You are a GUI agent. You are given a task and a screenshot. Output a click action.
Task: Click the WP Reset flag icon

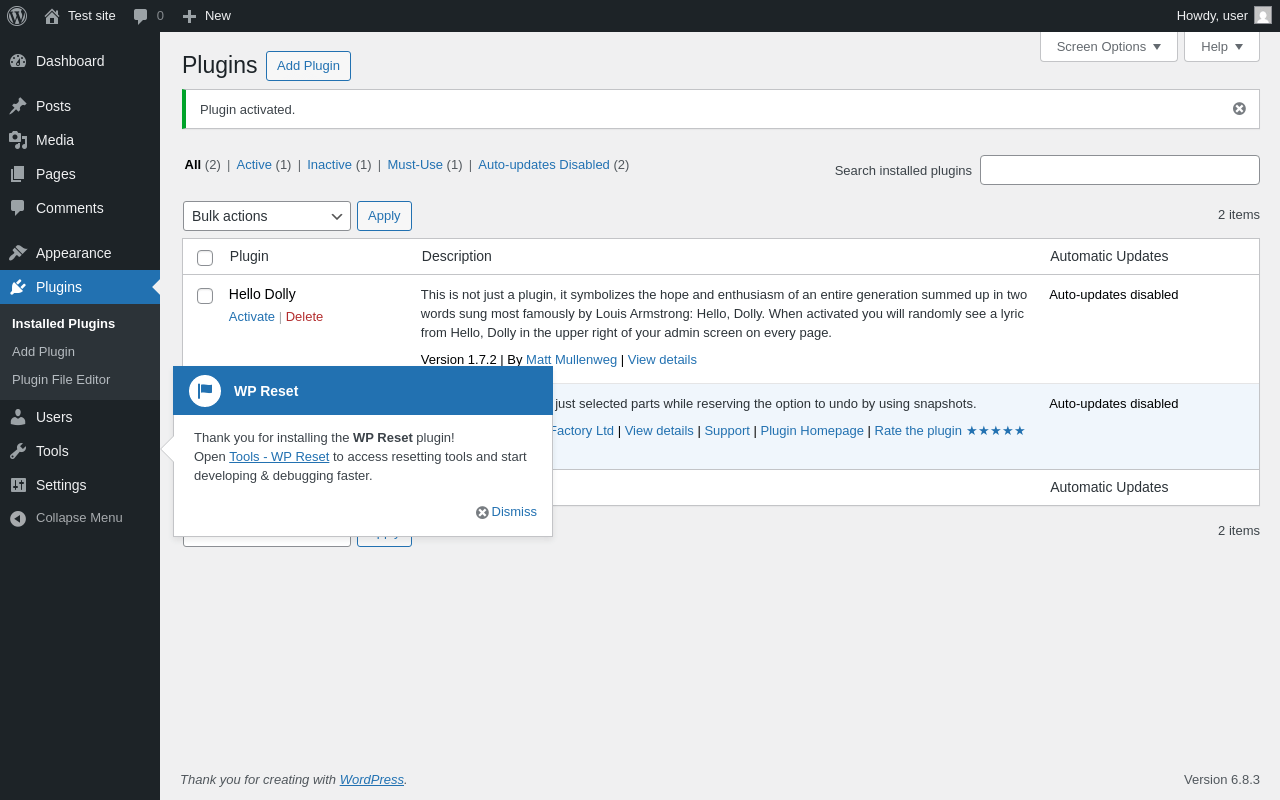(205, 391)
